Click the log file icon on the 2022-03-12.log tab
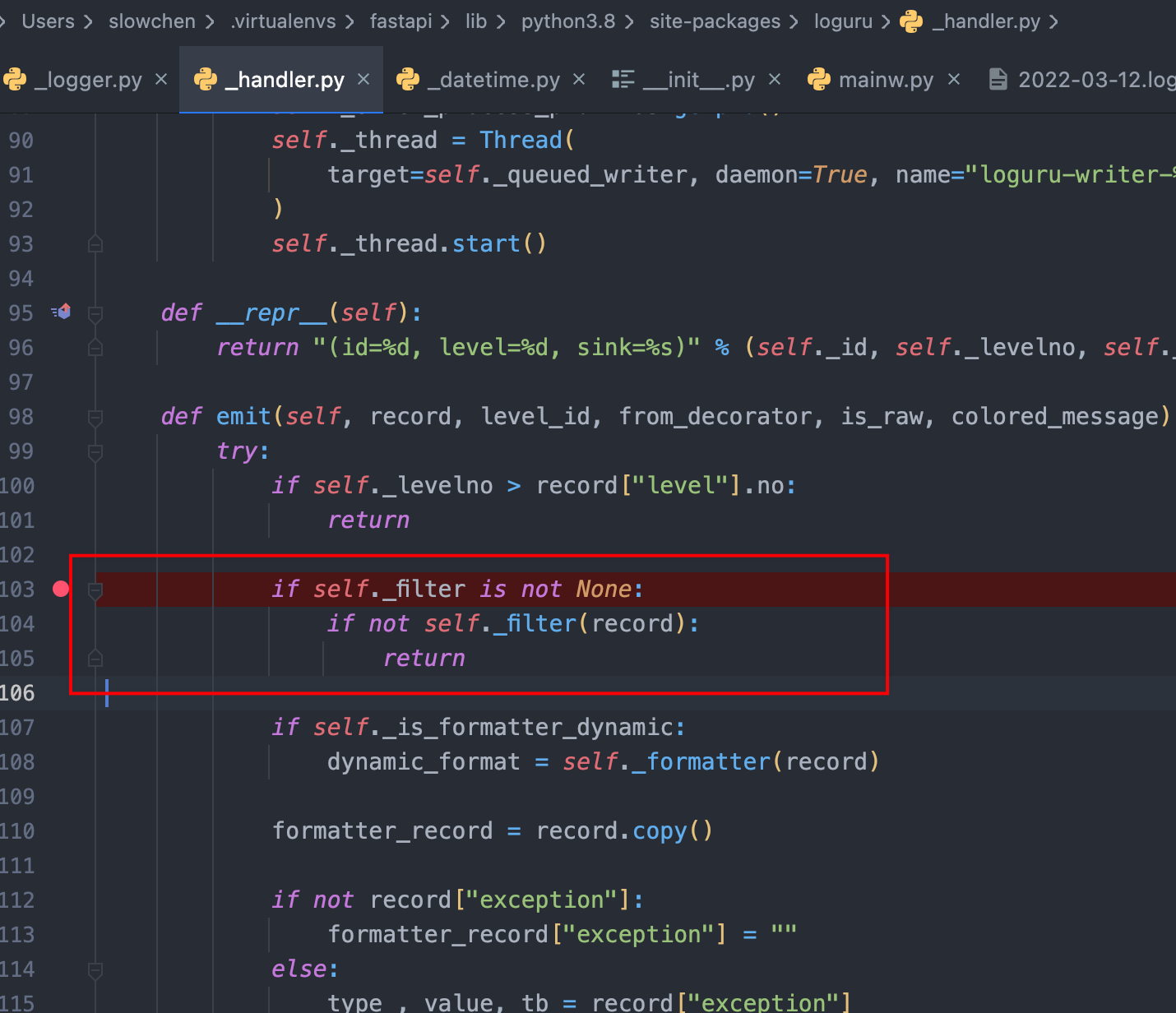This screenshot has height=1013, width=1176. click(x=998, y=79)
